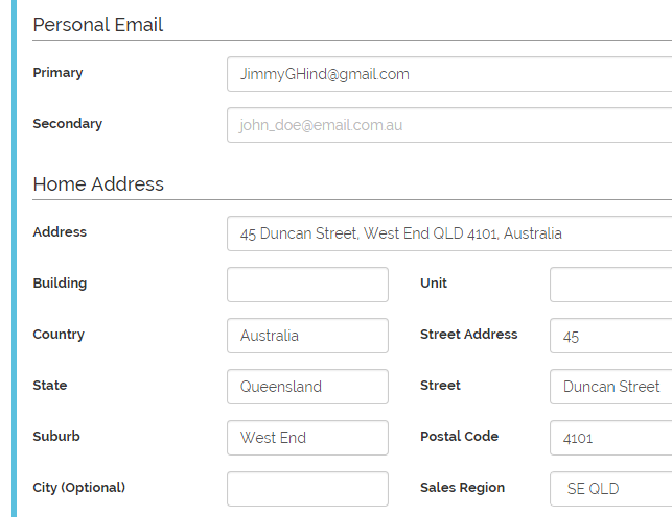Click the Personal Email section heading
672x517 pixels.
(98, 24)
